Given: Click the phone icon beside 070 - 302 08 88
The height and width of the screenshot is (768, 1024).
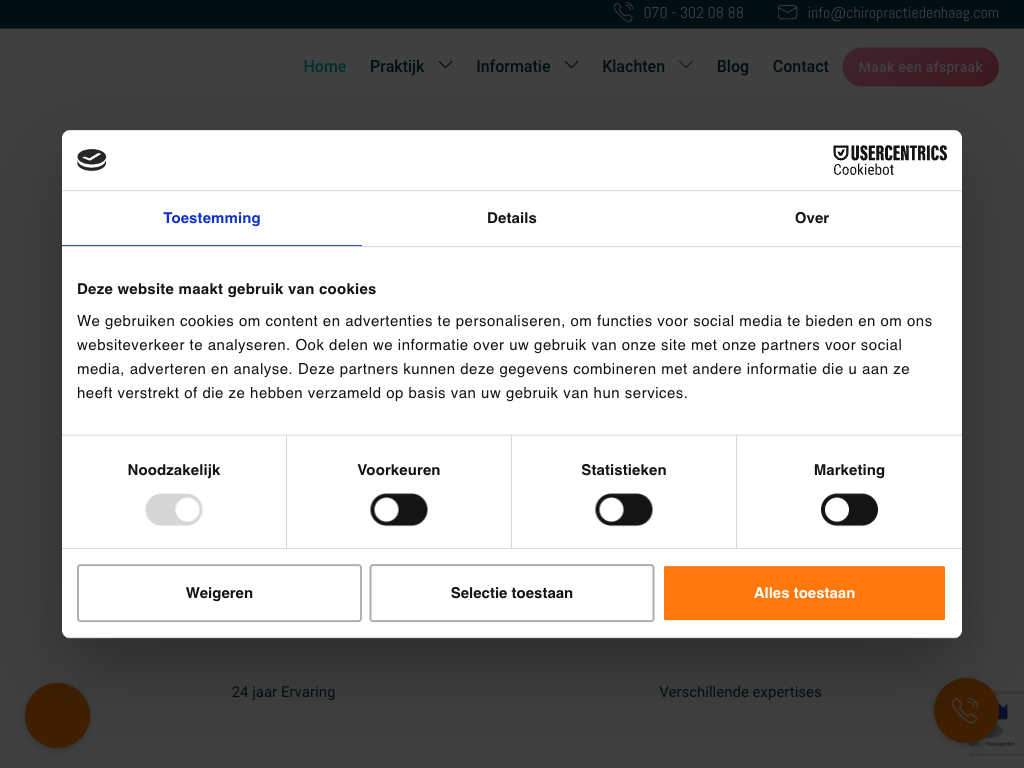Looking at the screenshot, I should [624, 12].
